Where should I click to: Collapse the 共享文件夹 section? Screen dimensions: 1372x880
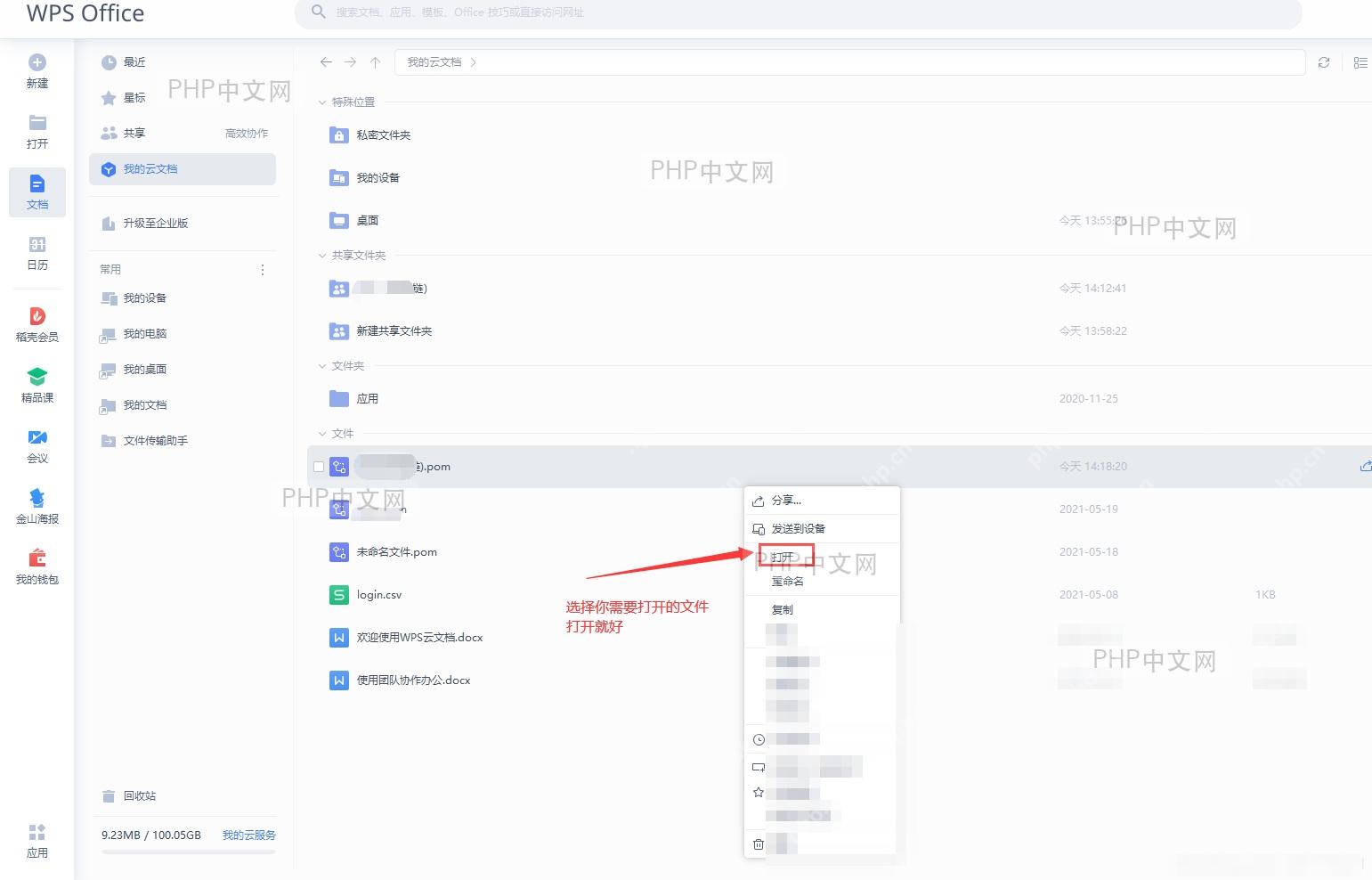[322, 256]
